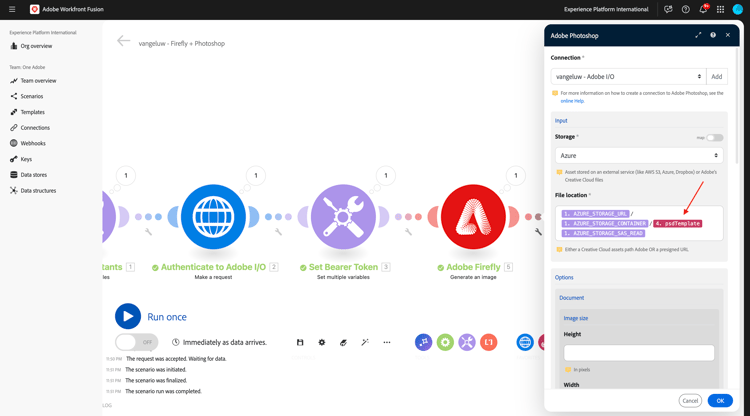
Task: Open the What's New gift icon
Action: (x=668, y=9)
